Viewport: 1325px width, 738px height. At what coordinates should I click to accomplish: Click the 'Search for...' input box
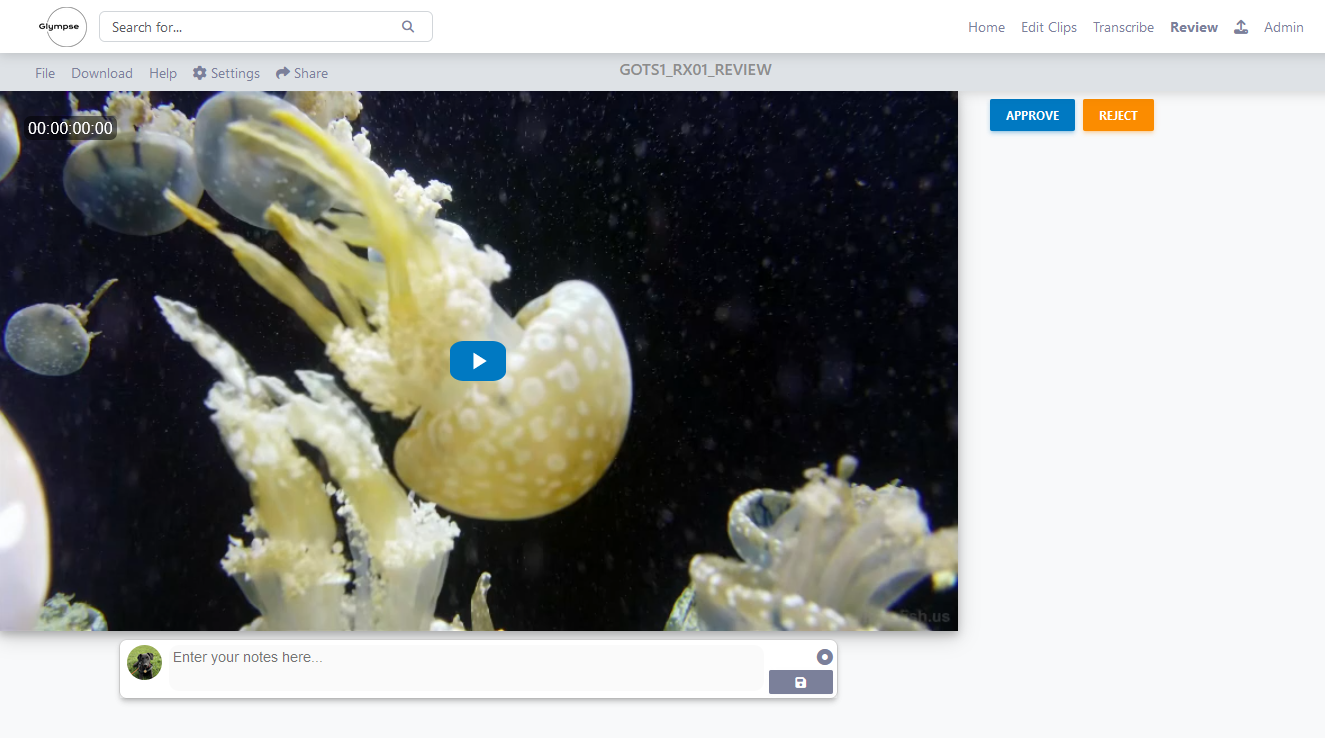pyautogui.click(x=250, y=27)
